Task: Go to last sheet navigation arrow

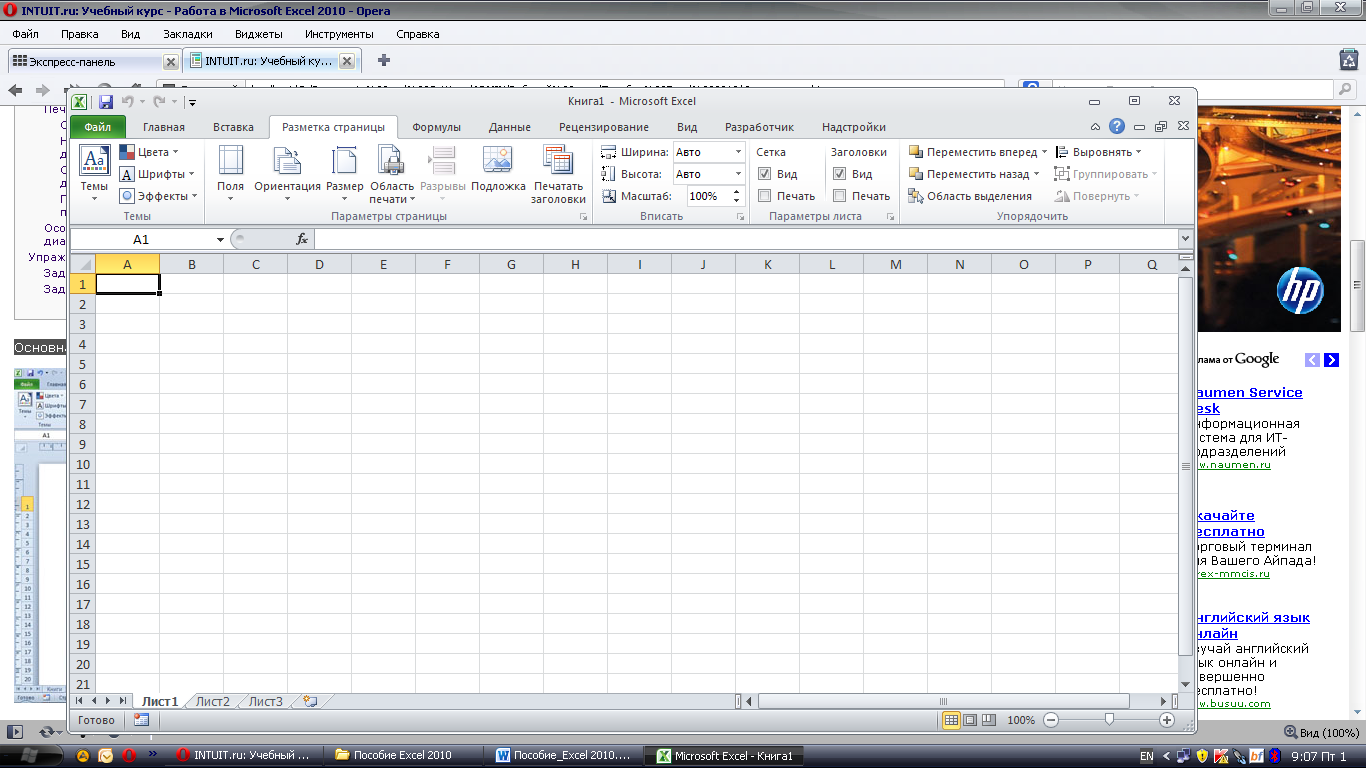Action: [x=123, y=702]
